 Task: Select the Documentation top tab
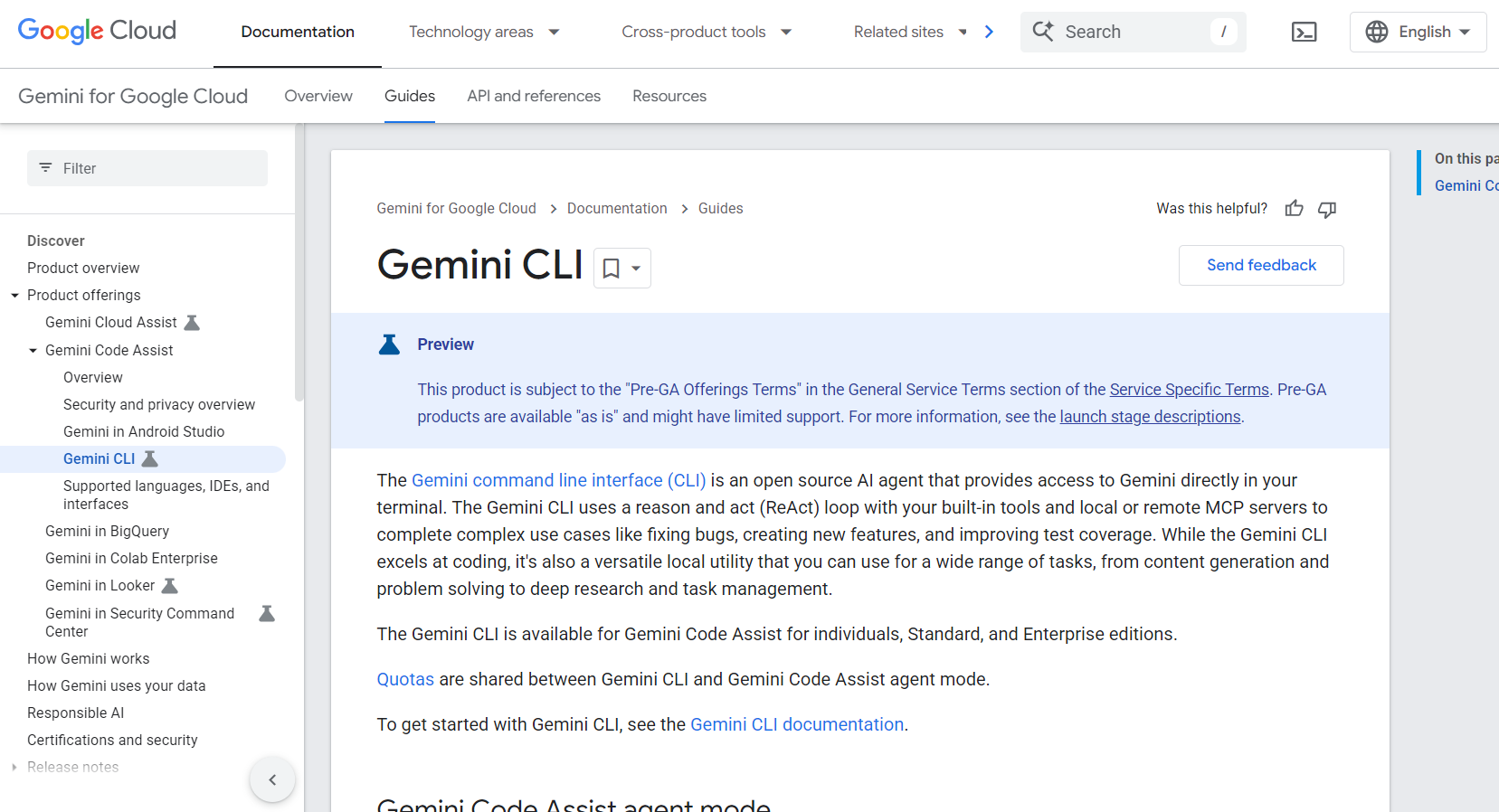tap(298, 33)
